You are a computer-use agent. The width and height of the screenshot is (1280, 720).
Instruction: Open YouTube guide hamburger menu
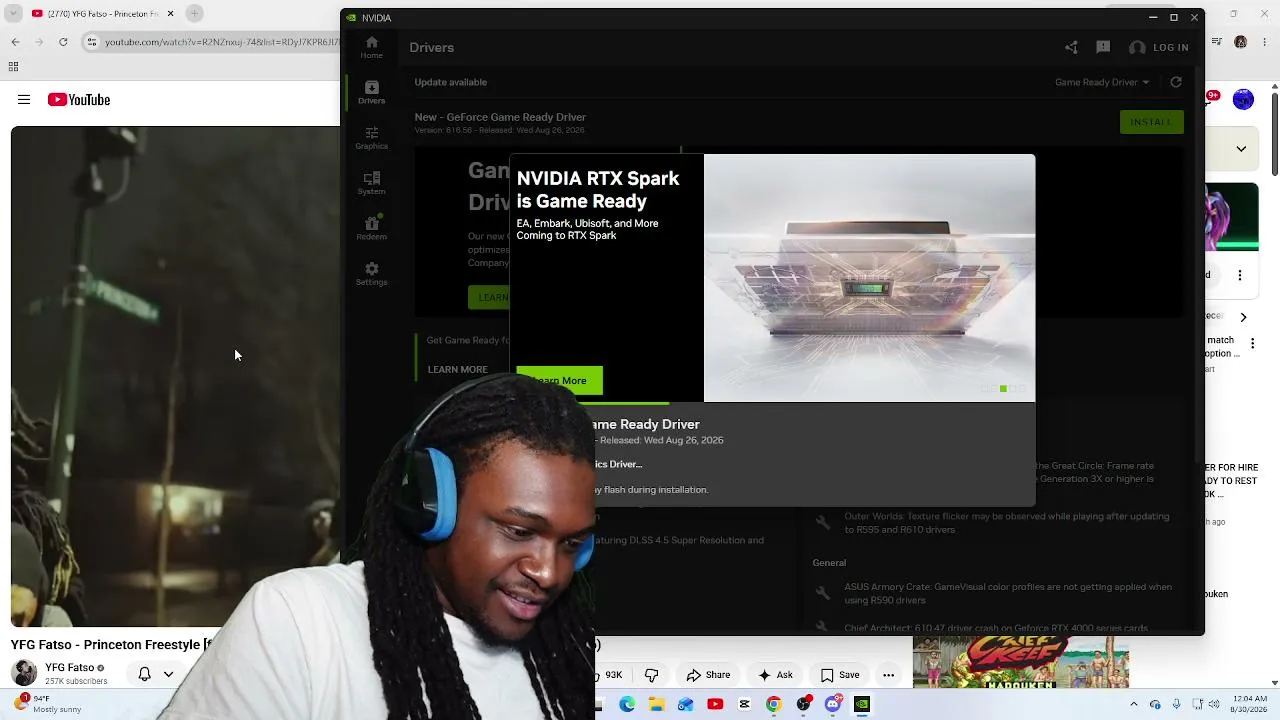click(x=24, y=99)
